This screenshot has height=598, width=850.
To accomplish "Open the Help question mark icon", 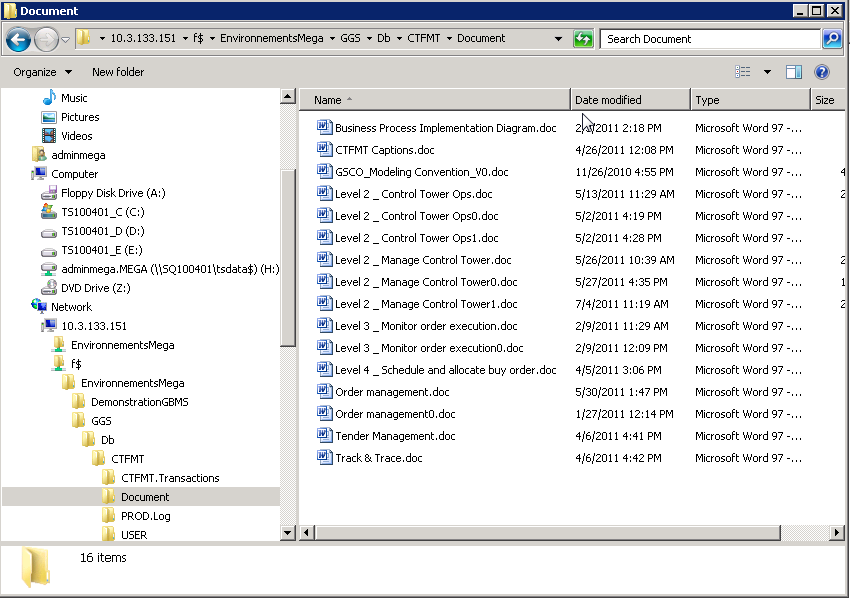I will pyautogui.click(x=822, y=72).
